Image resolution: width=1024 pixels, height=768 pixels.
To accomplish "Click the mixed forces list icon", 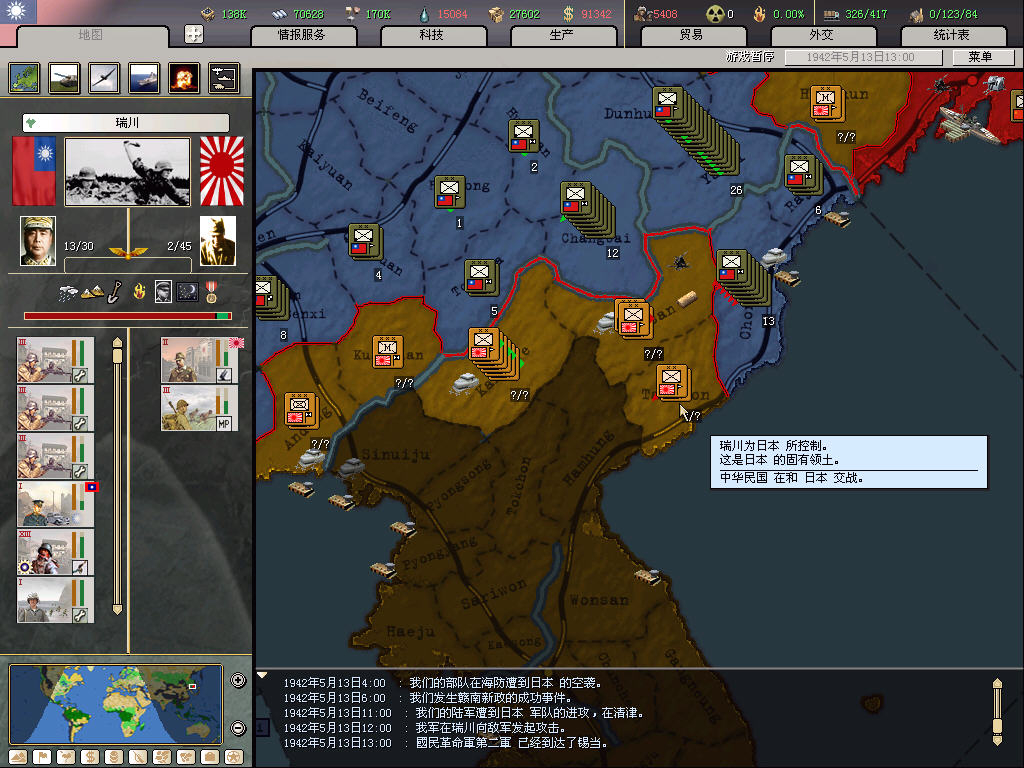I will [x=224, y=77].
